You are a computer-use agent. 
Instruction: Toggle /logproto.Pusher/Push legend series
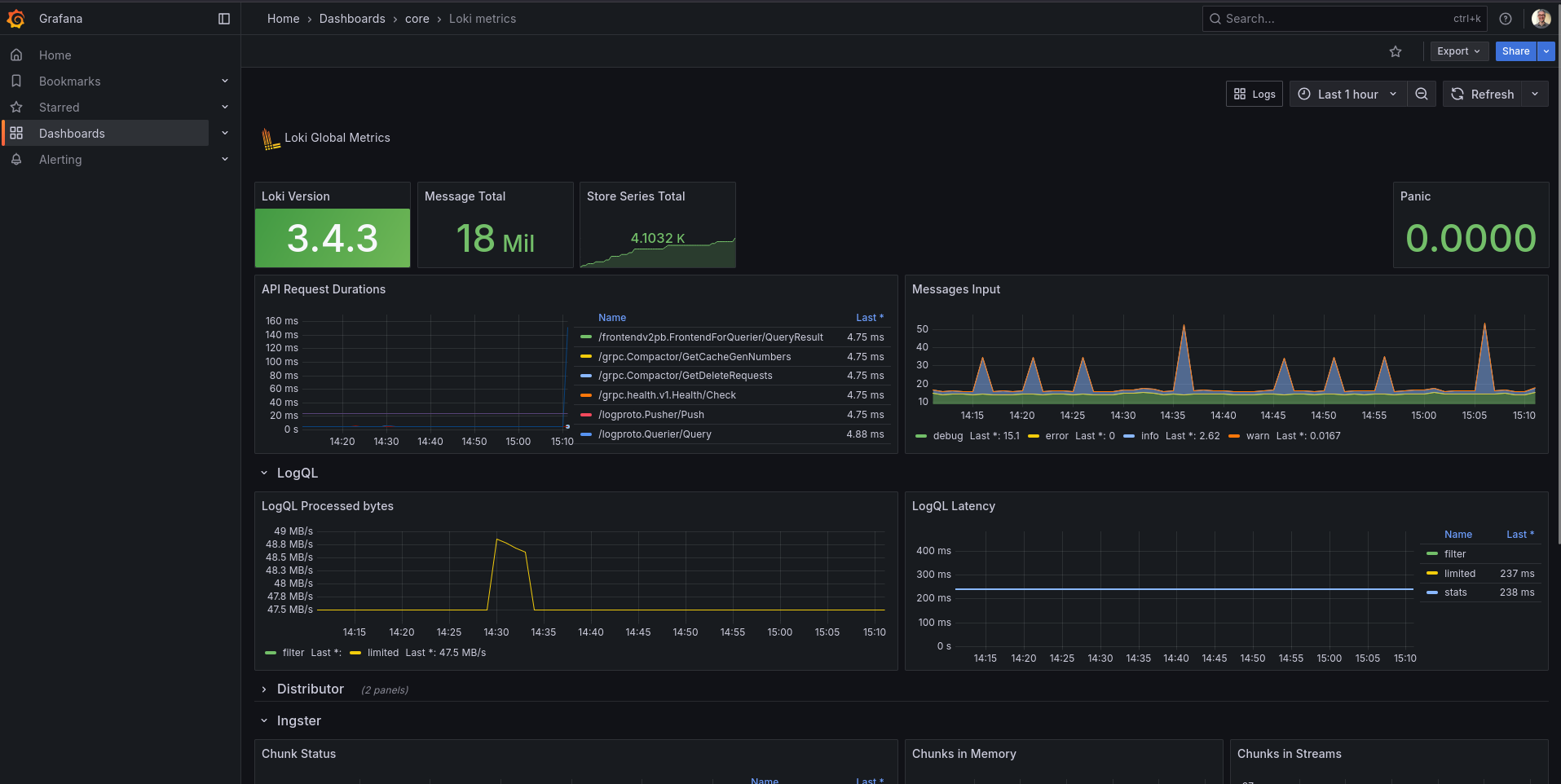pos(651,415)
